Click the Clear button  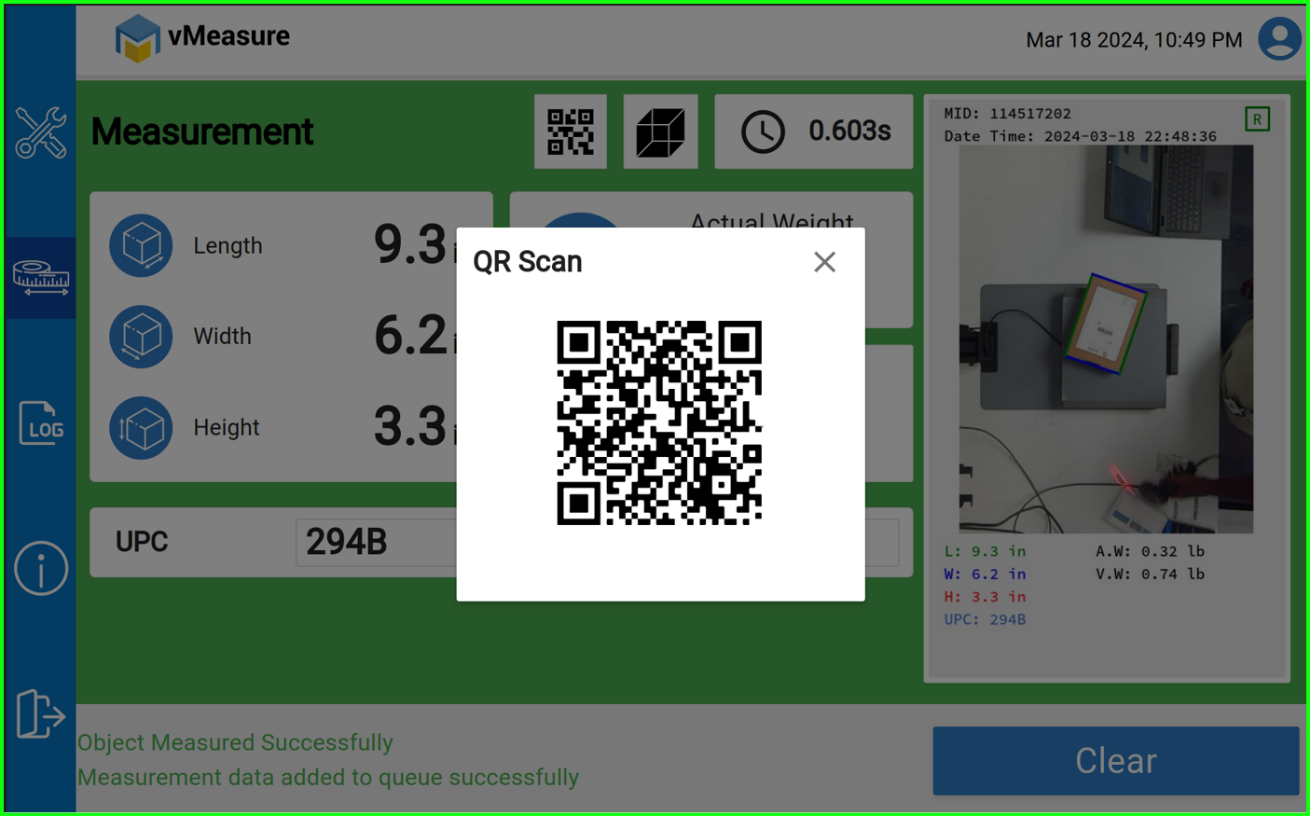pos(1116,761)
